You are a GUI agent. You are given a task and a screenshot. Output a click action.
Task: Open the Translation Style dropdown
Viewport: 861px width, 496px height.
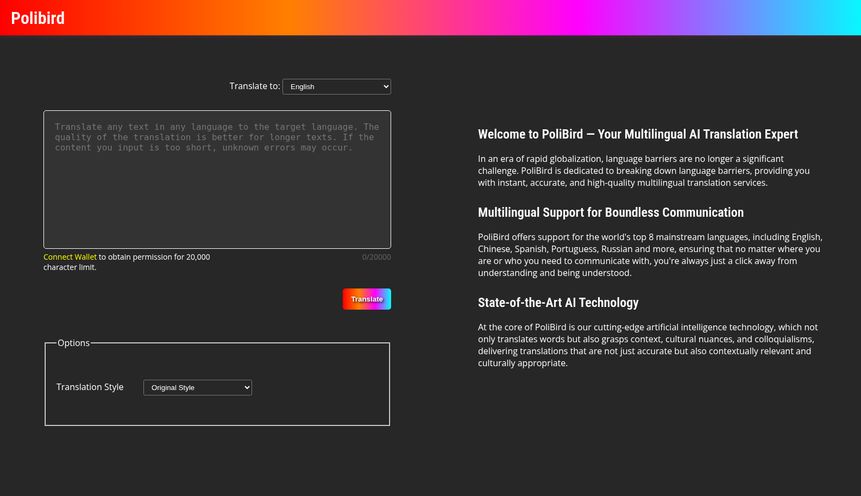(198, 388)
